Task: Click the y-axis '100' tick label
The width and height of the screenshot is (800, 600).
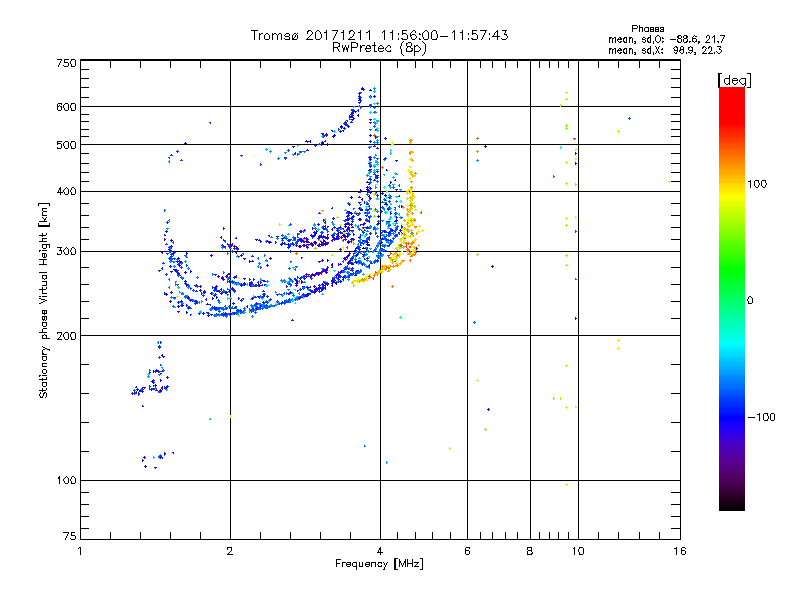Action: pos(66,481)
